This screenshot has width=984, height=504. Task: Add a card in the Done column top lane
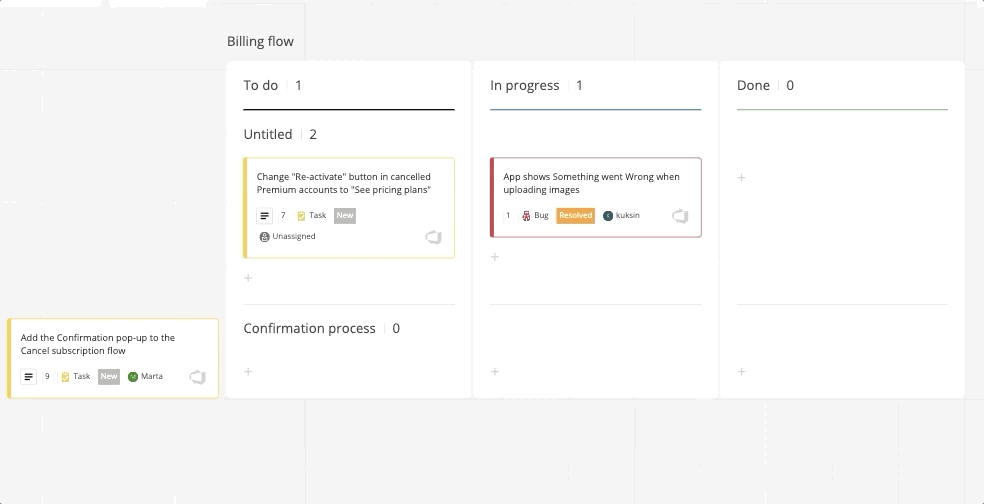coord(741,178)
